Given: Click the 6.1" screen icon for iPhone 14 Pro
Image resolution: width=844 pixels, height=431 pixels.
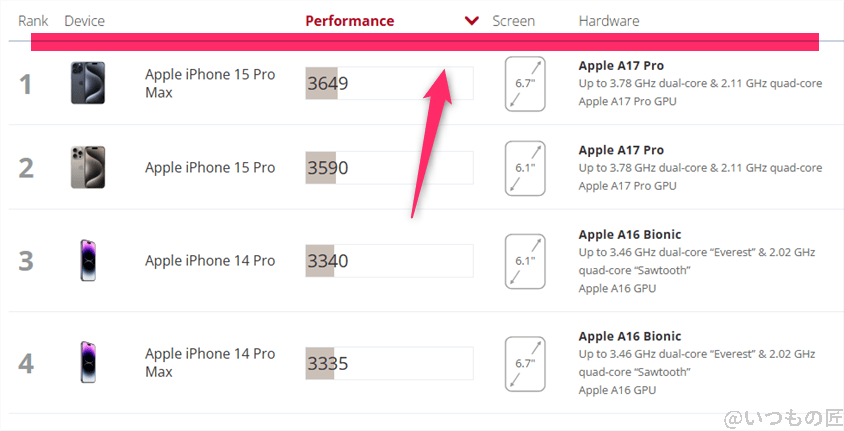Looking at the screenshot, I should coord(525,261).
